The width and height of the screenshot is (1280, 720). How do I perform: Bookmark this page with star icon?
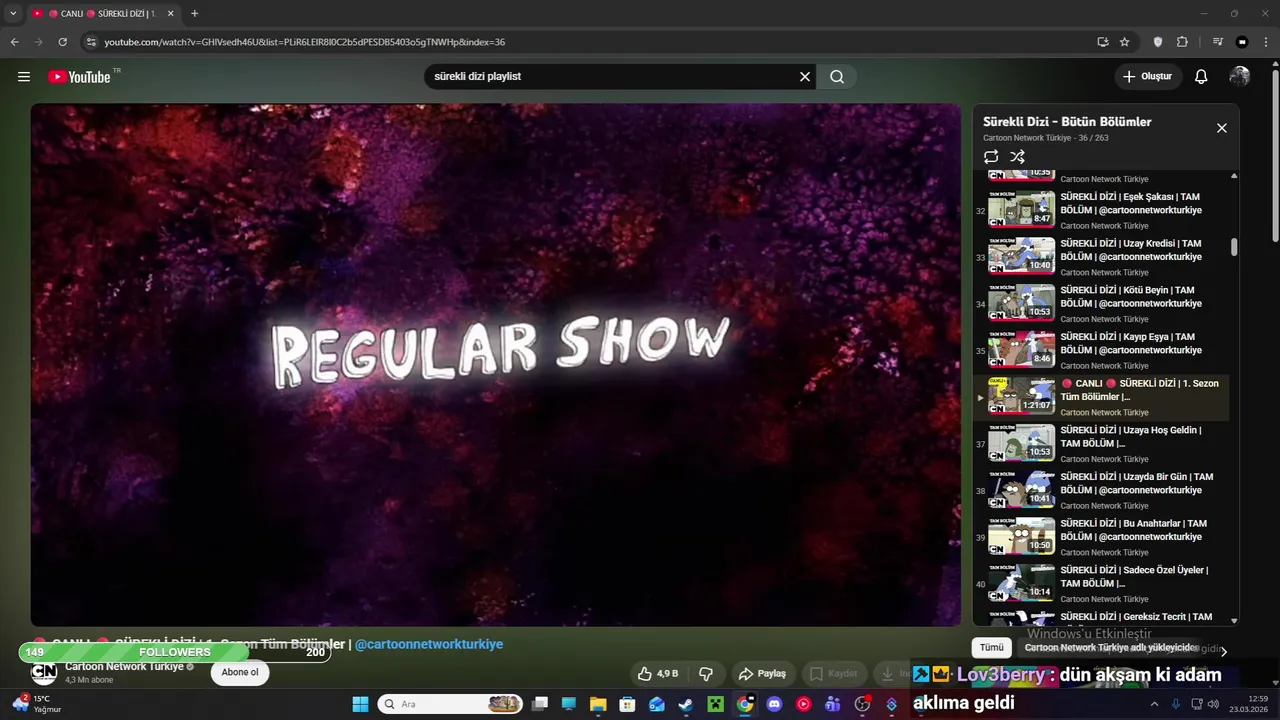coord(1124,42)
